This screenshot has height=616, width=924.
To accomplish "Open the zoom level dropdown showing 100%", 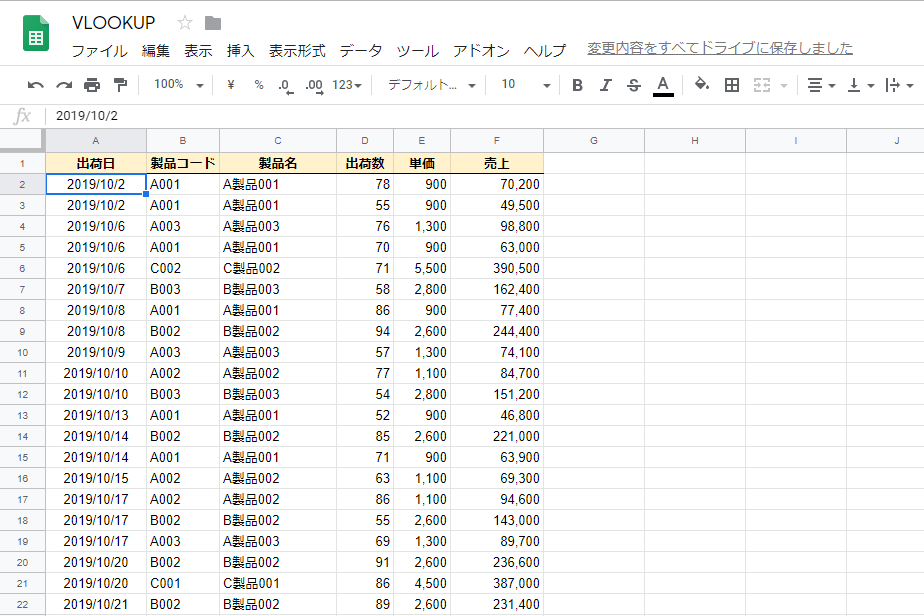I will (x=177, y=85).
